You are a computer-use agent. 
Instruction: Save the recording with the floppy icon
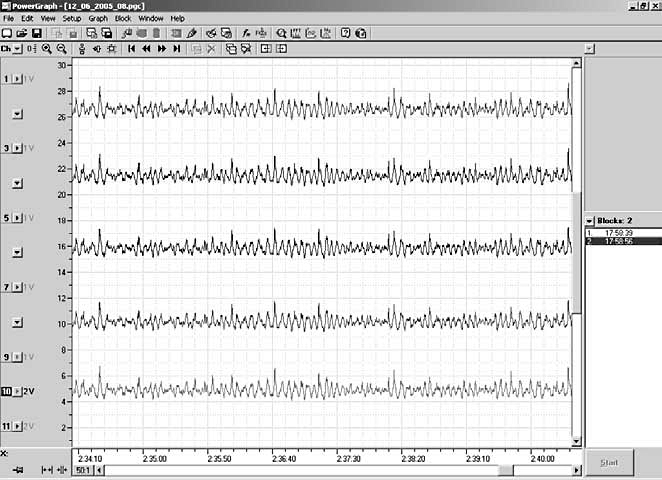pyautogui.click(x=37, y=33)
